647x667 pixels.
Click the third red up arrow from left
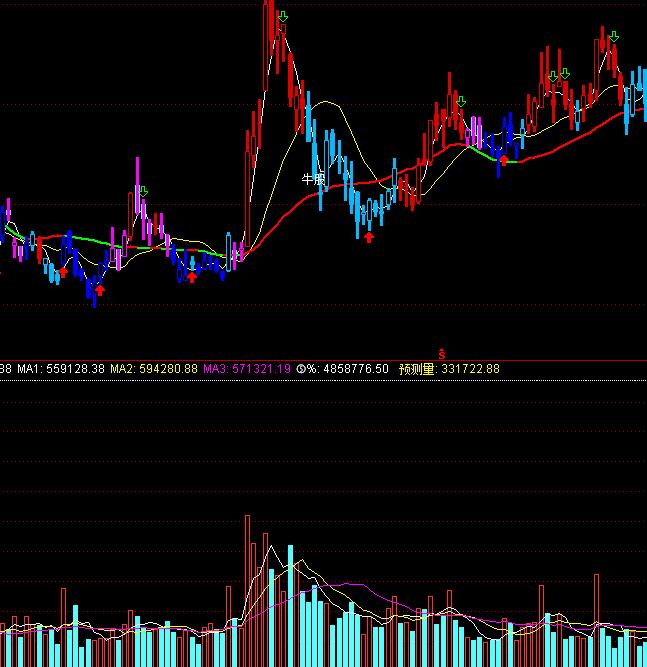[x=192, y=277]
